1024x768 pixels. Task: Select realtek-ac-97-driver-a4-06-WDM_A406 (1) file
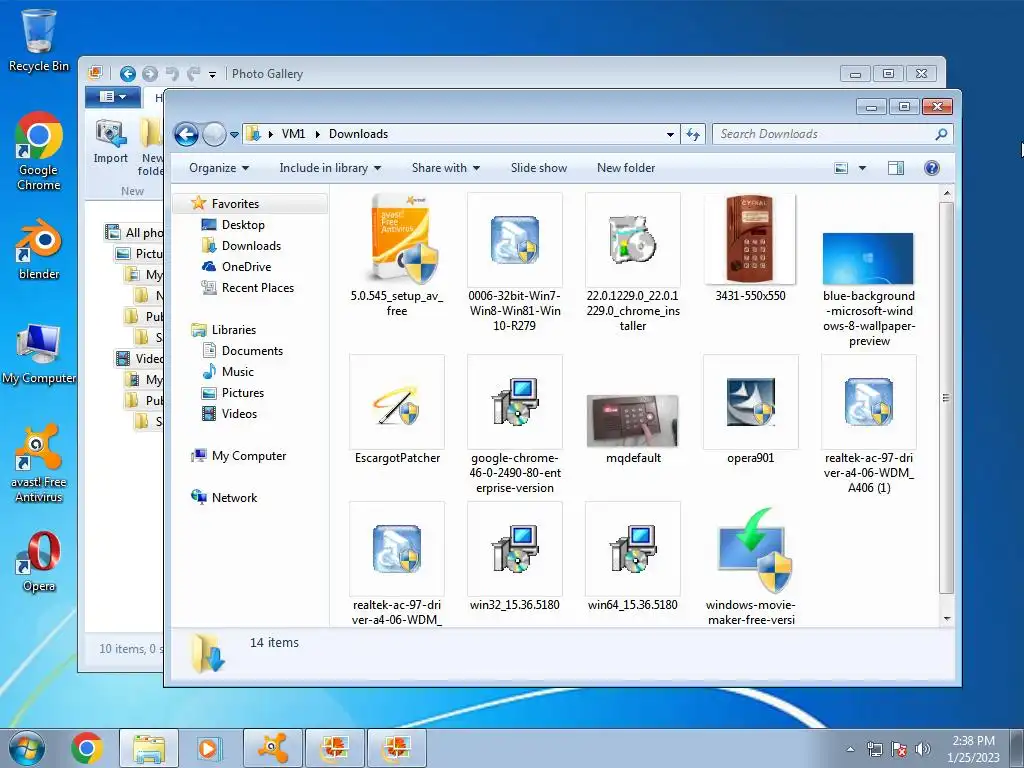pos(869,424)
